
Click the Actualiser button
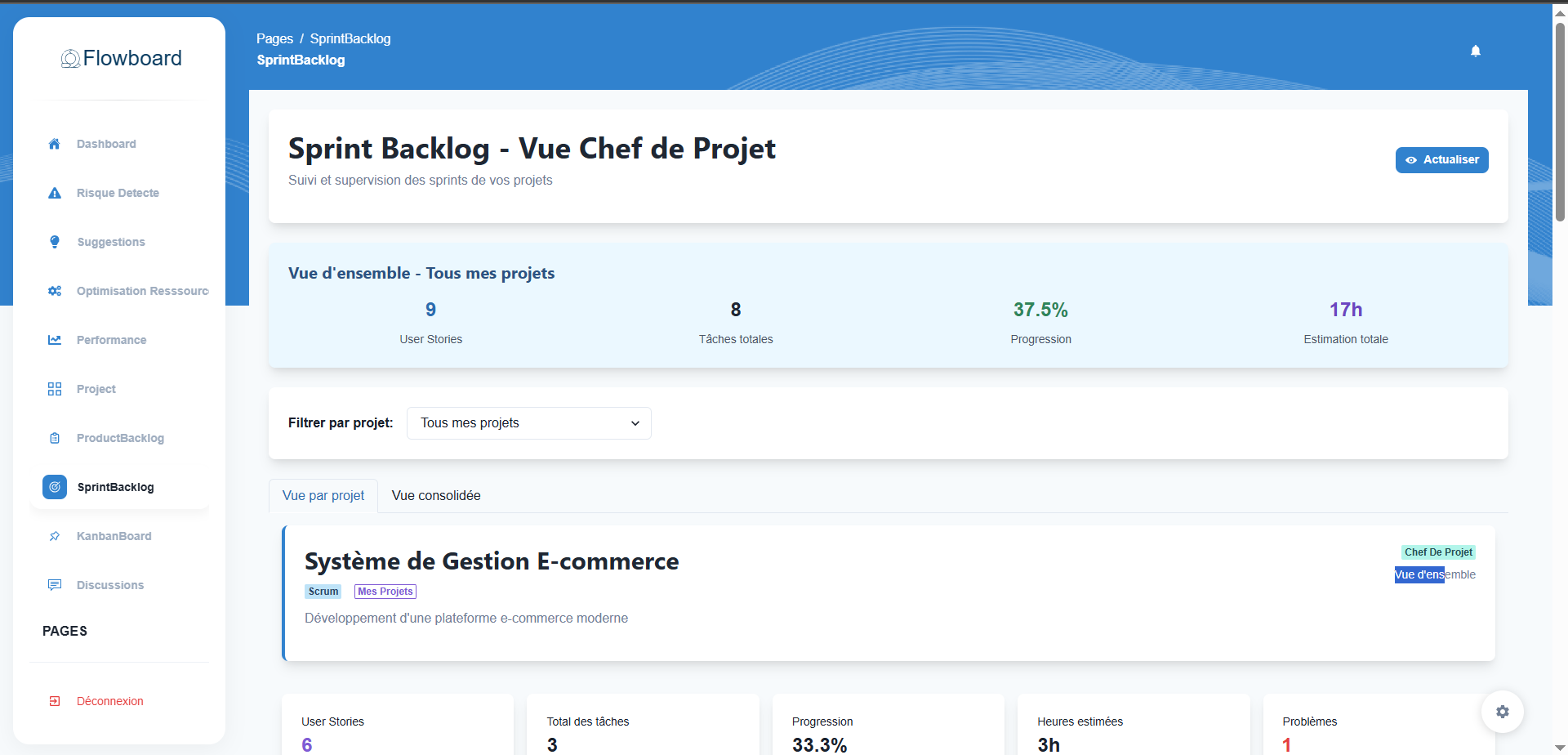point(1442,160)
